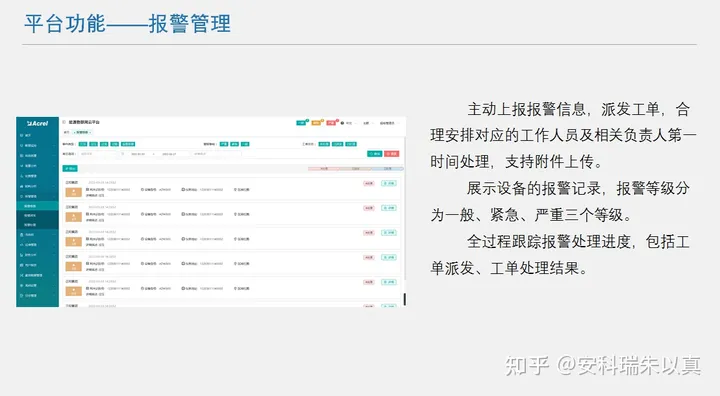Click the sidebar collapse icon beside platform title

(x=64, y=122)
